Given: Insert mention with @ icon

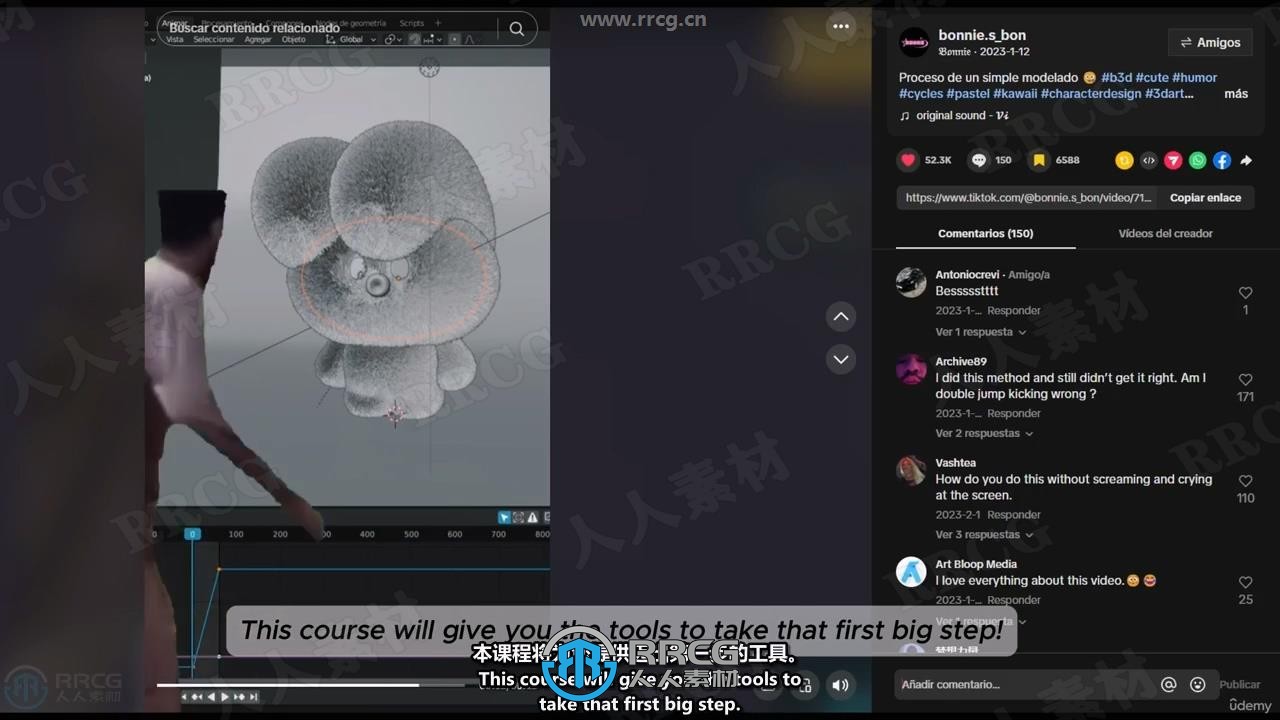Looking at the screenshot, I should (1168, 685).
